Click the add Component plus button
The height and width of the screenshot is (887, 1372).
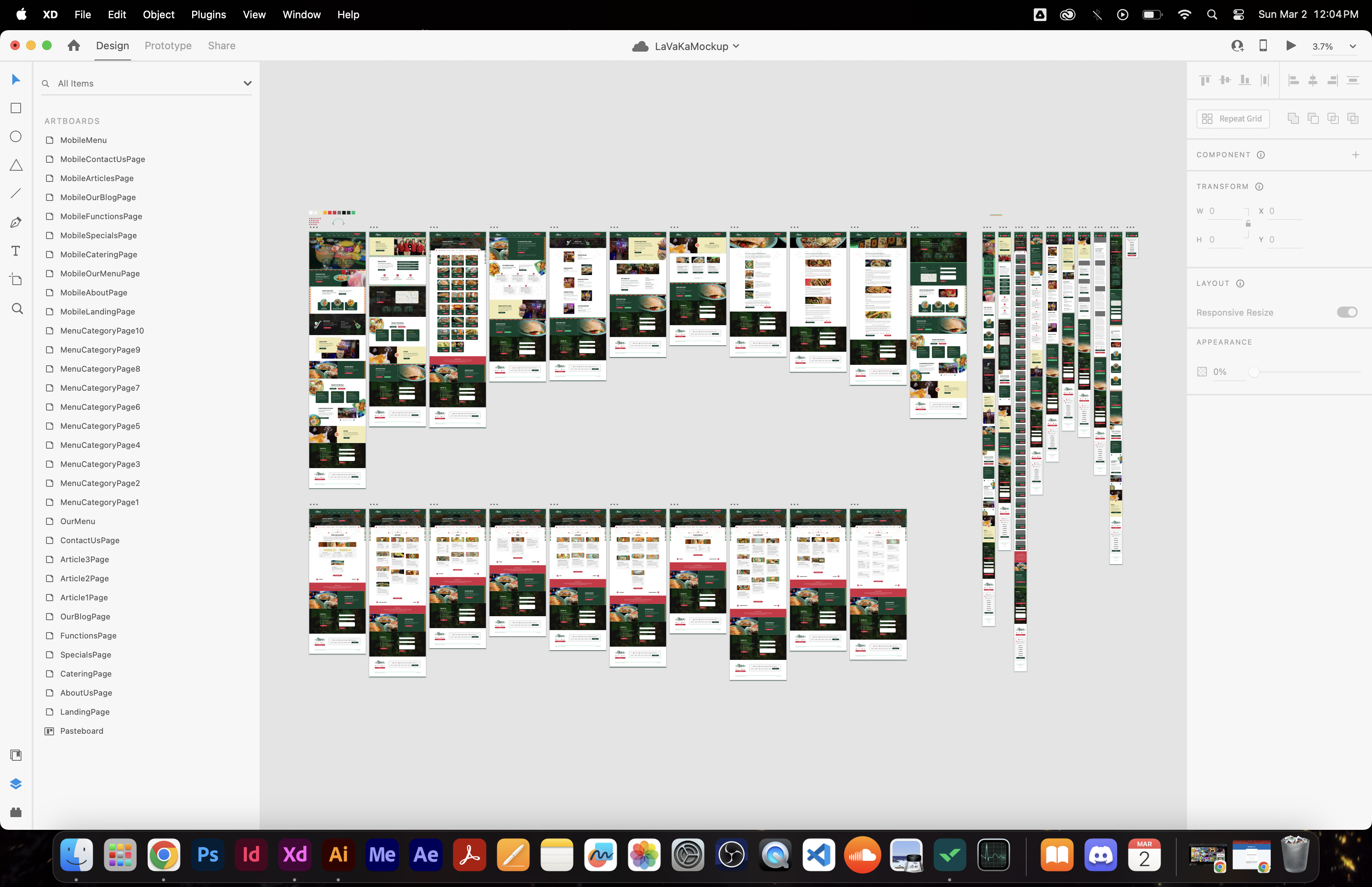pos(1355,155)
